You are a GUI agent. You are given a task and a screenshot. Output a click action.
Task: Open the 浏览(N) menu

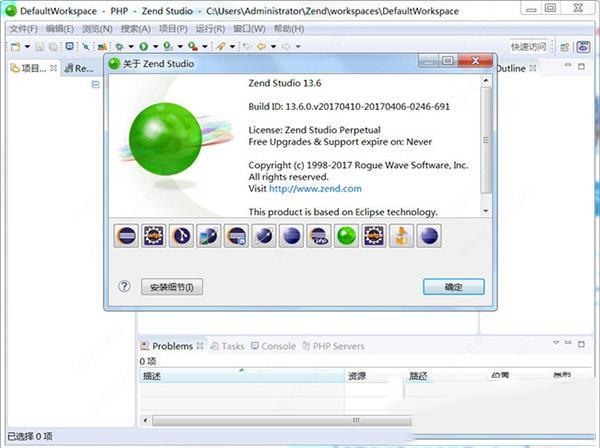pyautogui.click(x=97, y=29)
